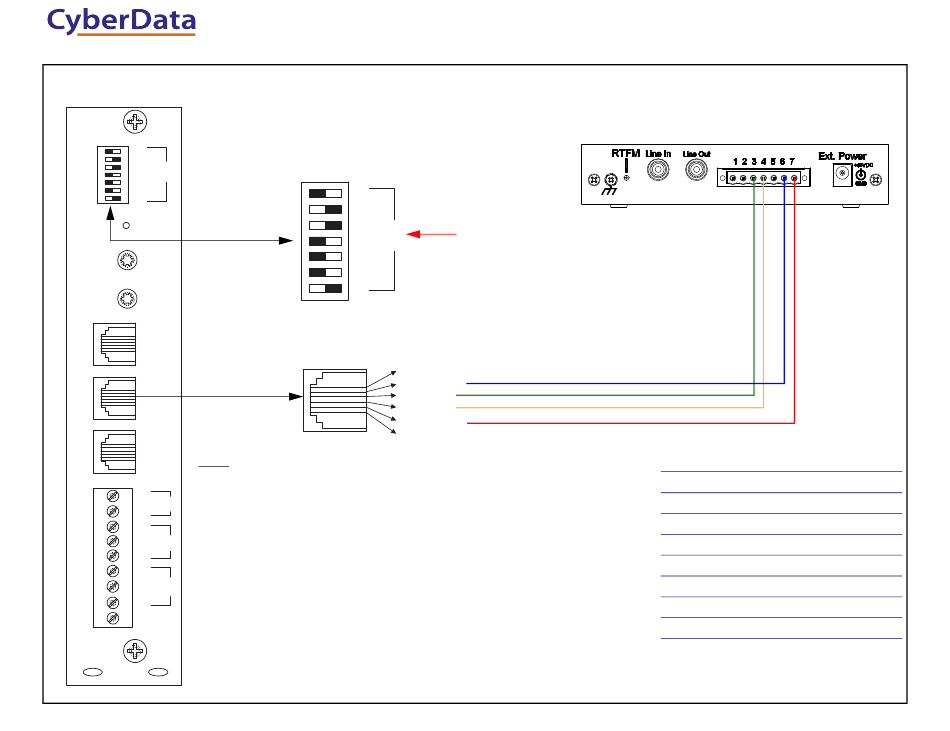This screenshot has width=950, height=731.
Task: Click the small RTFM indicator under the RTFM label
Action: [x=626, y=178]
